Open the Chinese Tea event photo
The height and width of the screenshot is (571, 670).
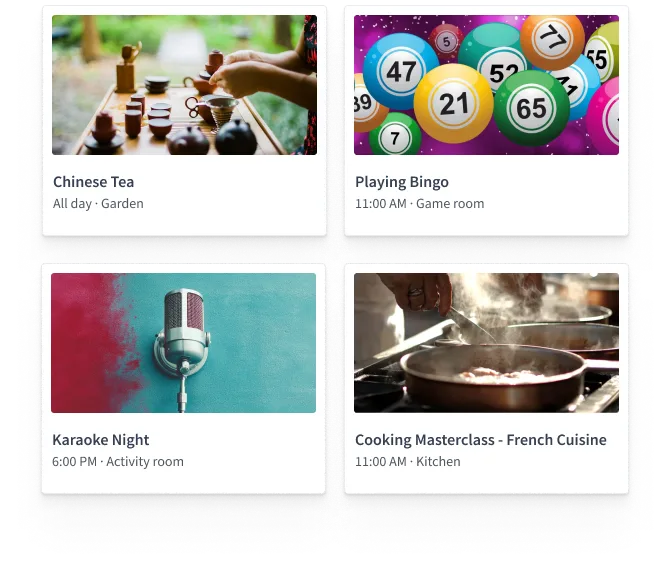[x=184, y=85]
